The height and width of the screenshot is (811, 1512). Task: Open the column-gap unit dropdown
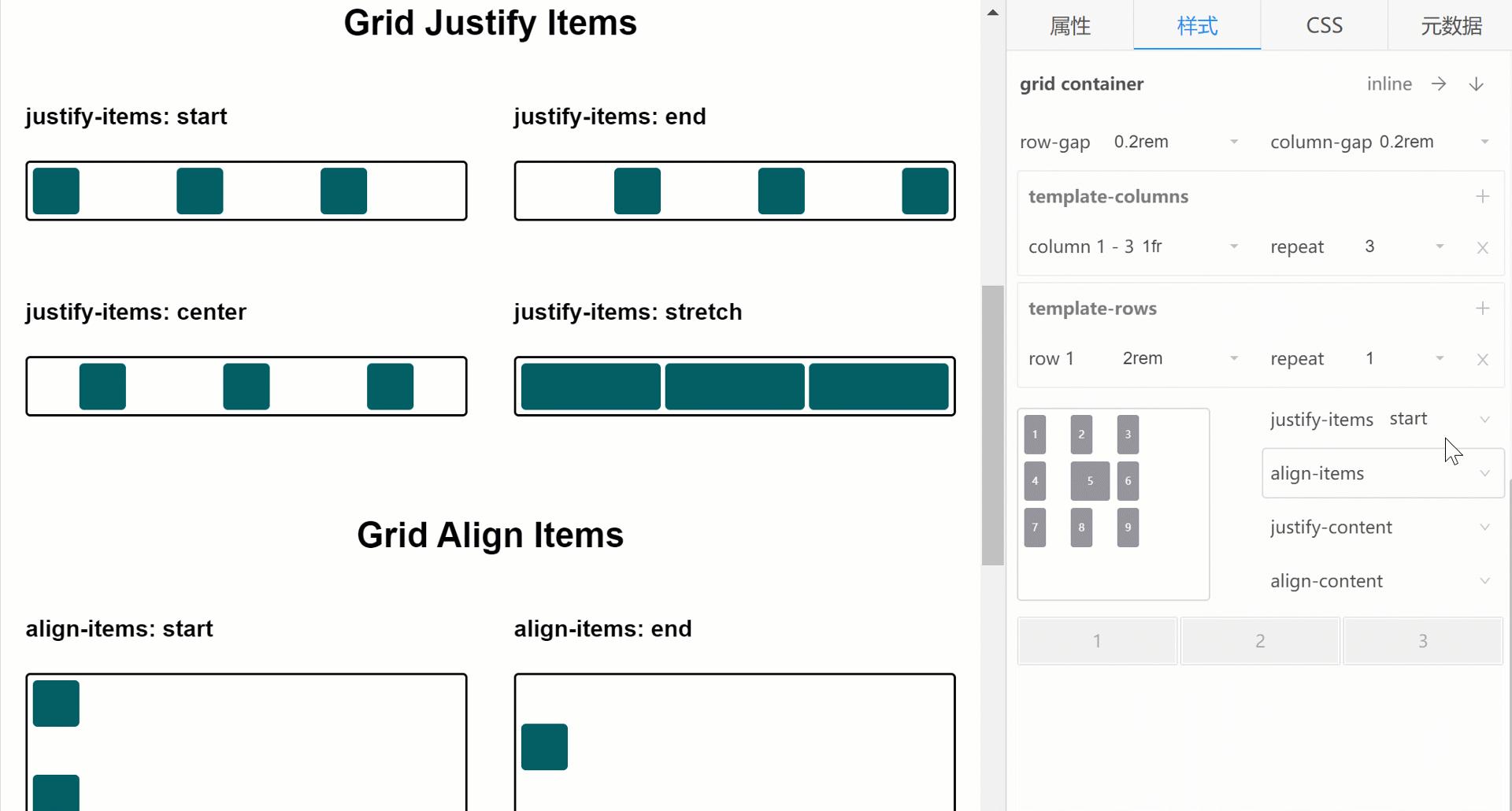click(1484, 142)
